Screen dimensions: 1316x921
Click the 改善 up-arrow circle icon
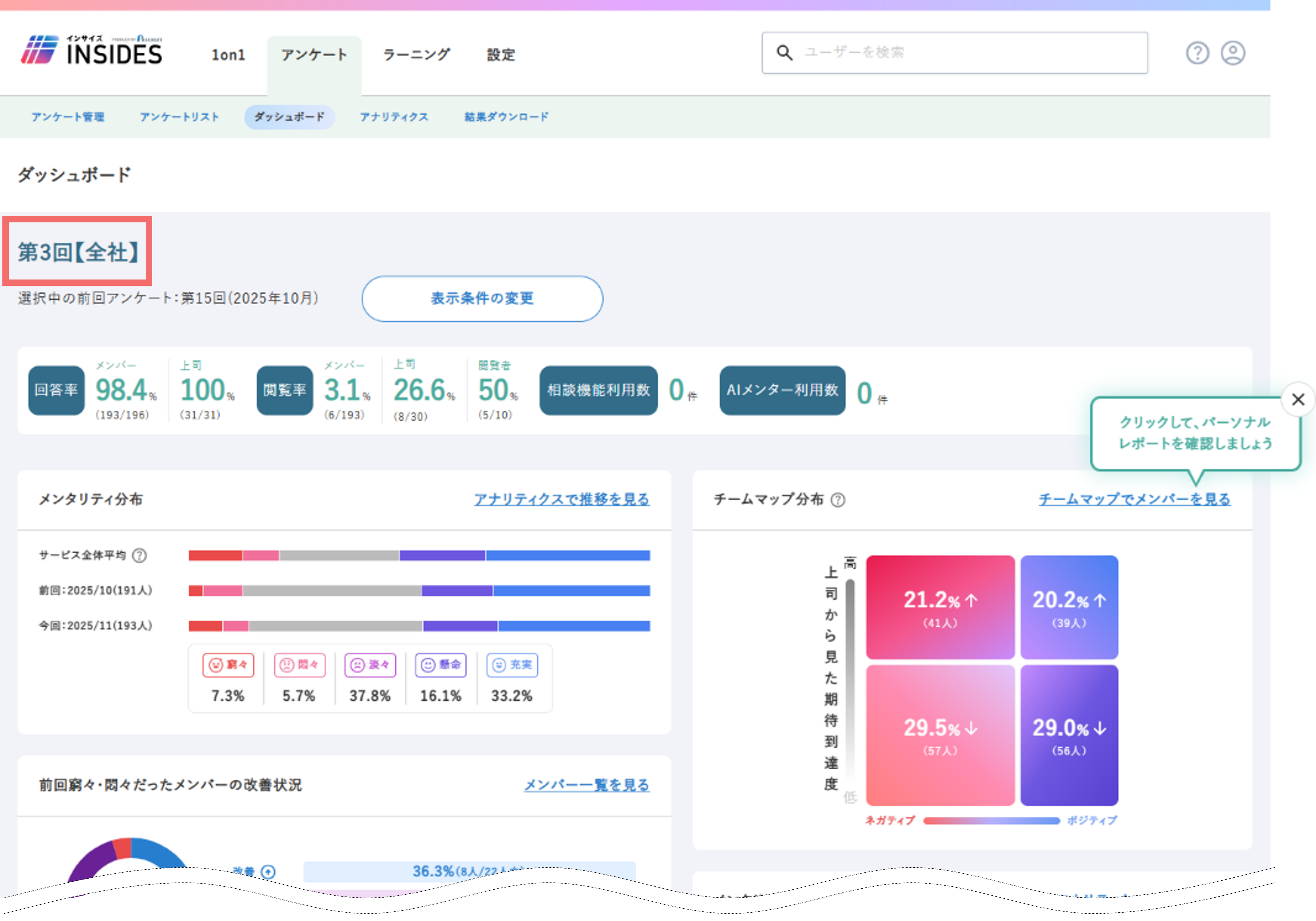click(268, 871)
